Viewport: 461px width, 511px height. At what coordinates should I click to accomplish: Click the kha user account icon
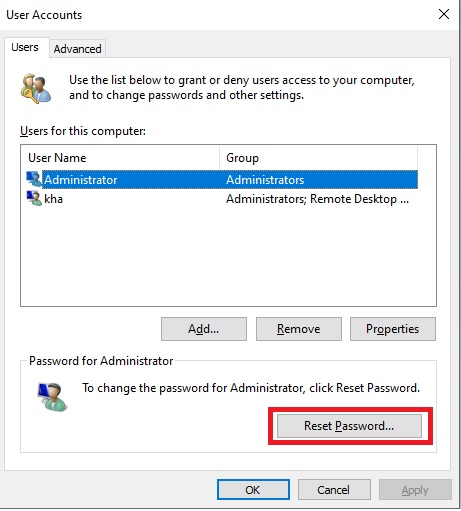point(34,198)
